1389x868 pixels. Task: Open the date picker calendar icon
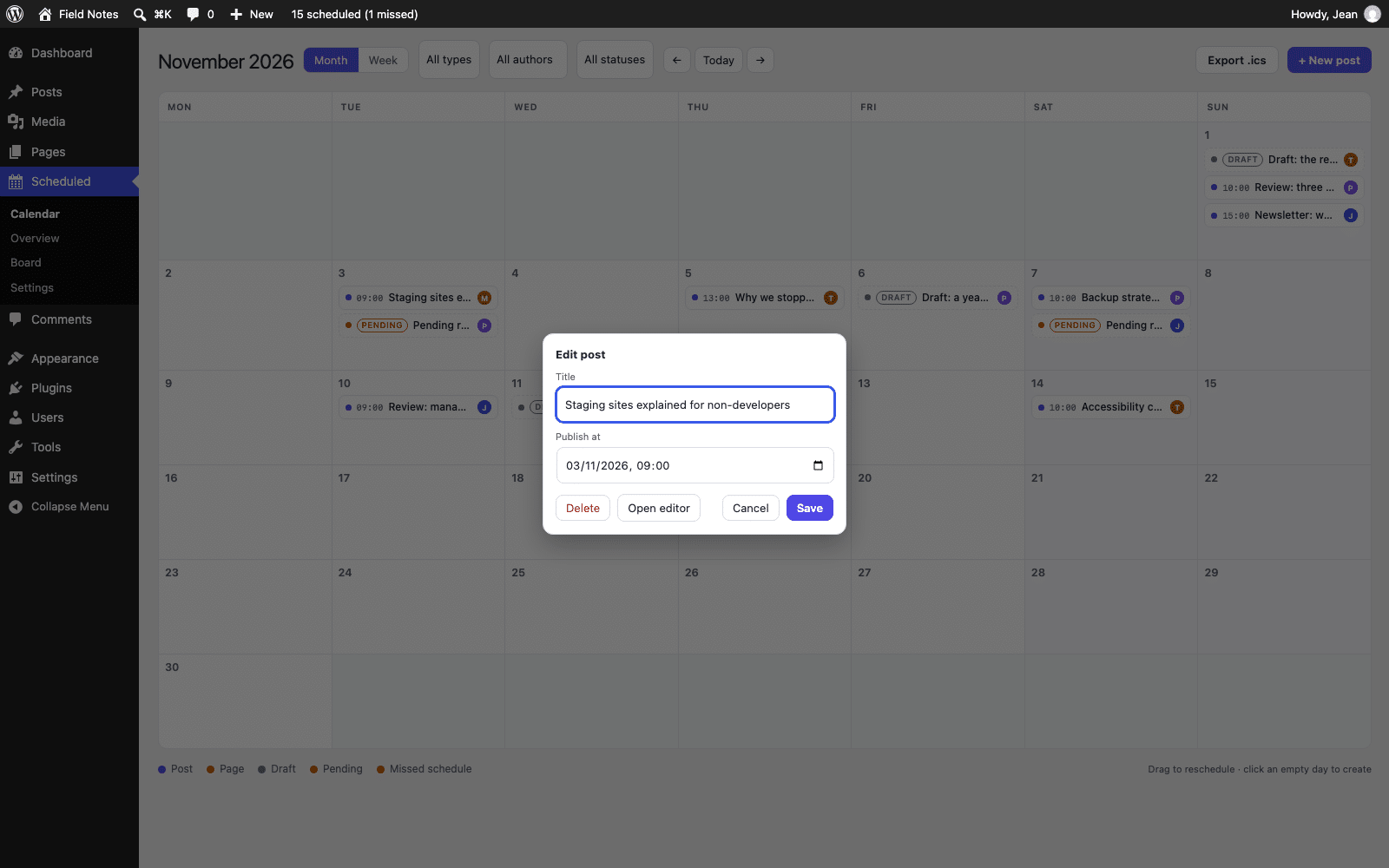818,465
